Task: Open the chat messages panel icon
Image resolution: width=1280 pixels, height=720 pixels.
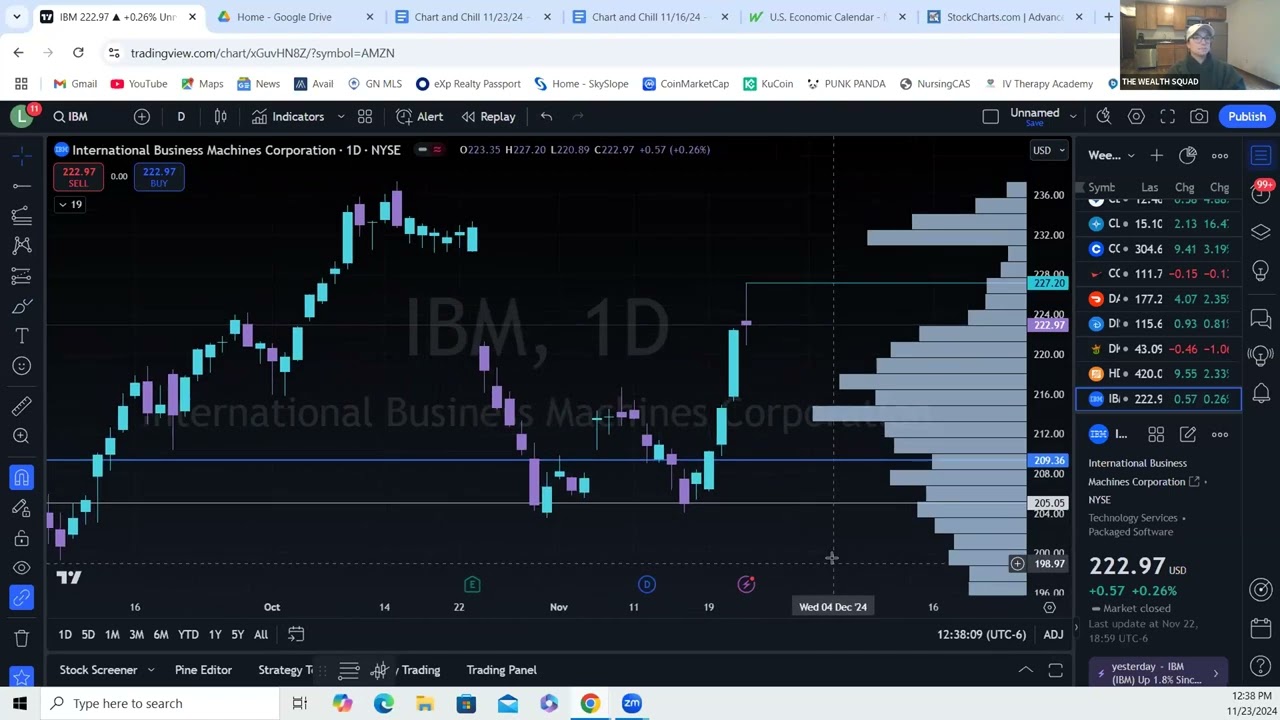Action: click(1261, 319)
